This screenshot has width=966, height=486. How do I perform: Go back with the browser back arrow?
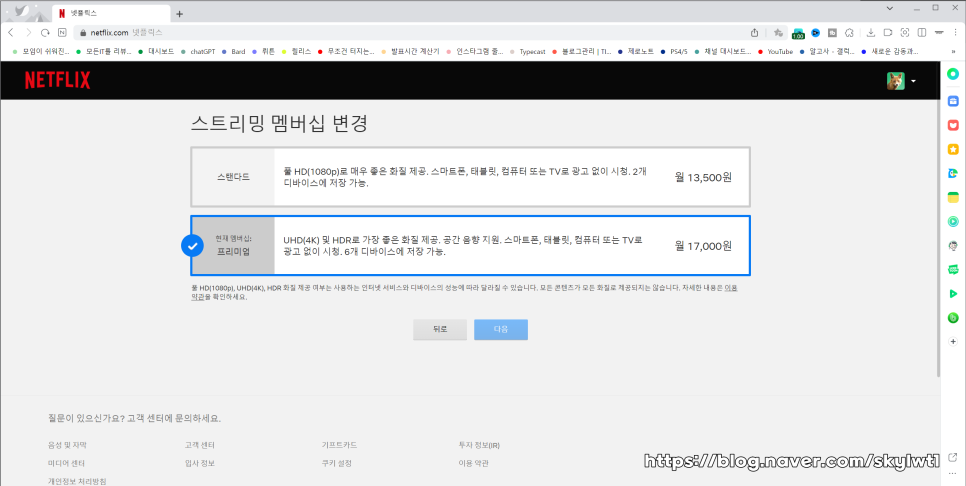coord(10,33)
